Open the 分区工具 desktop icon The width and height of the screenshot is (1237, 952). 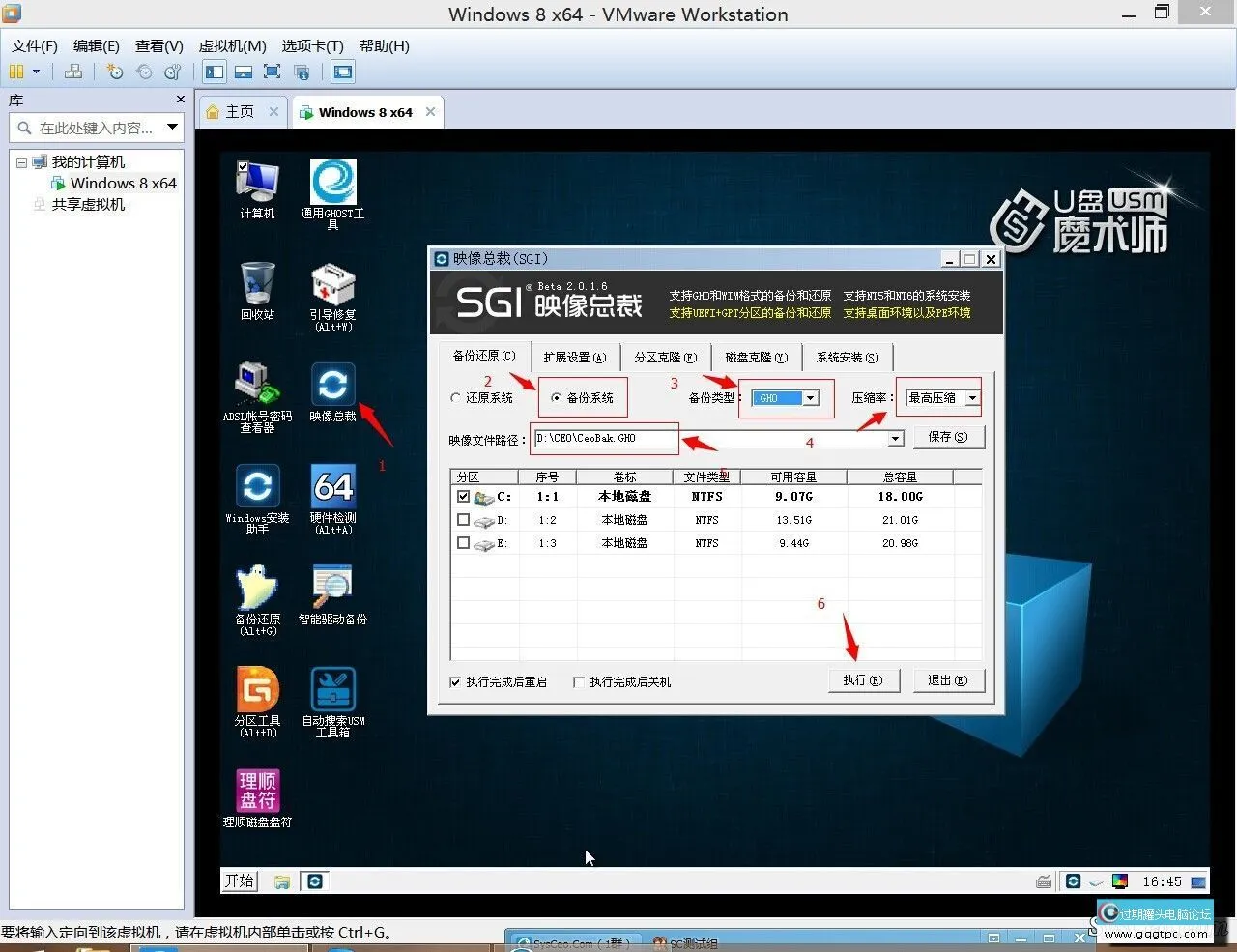(257, 690)
